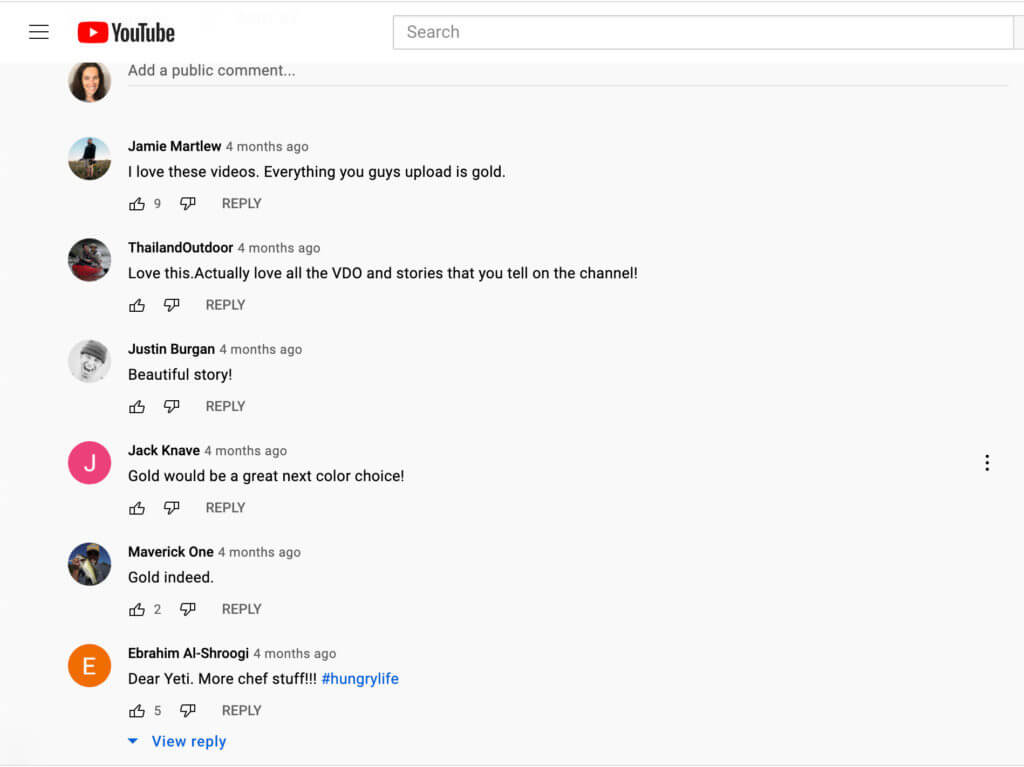
Task: Like Maverick One's comment
Action: tap(137, 609)
